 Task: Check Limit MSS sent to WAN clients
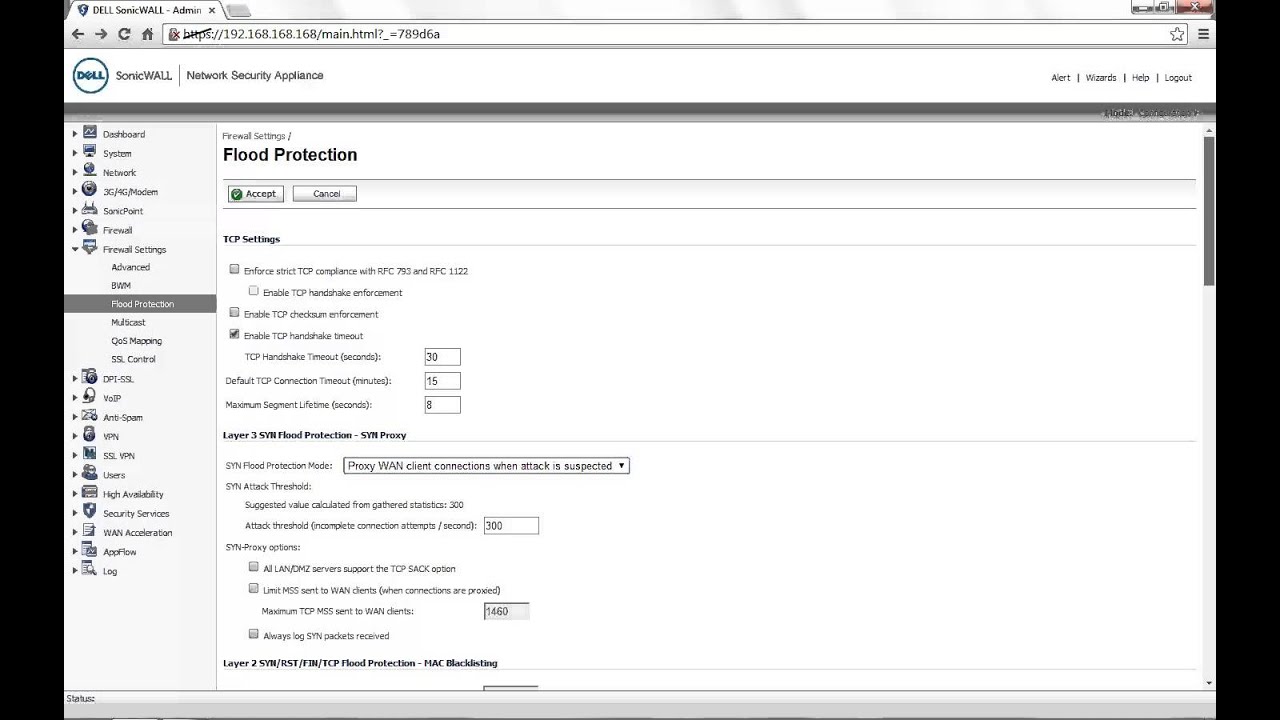pyautogui.click(x=254, y=589)
